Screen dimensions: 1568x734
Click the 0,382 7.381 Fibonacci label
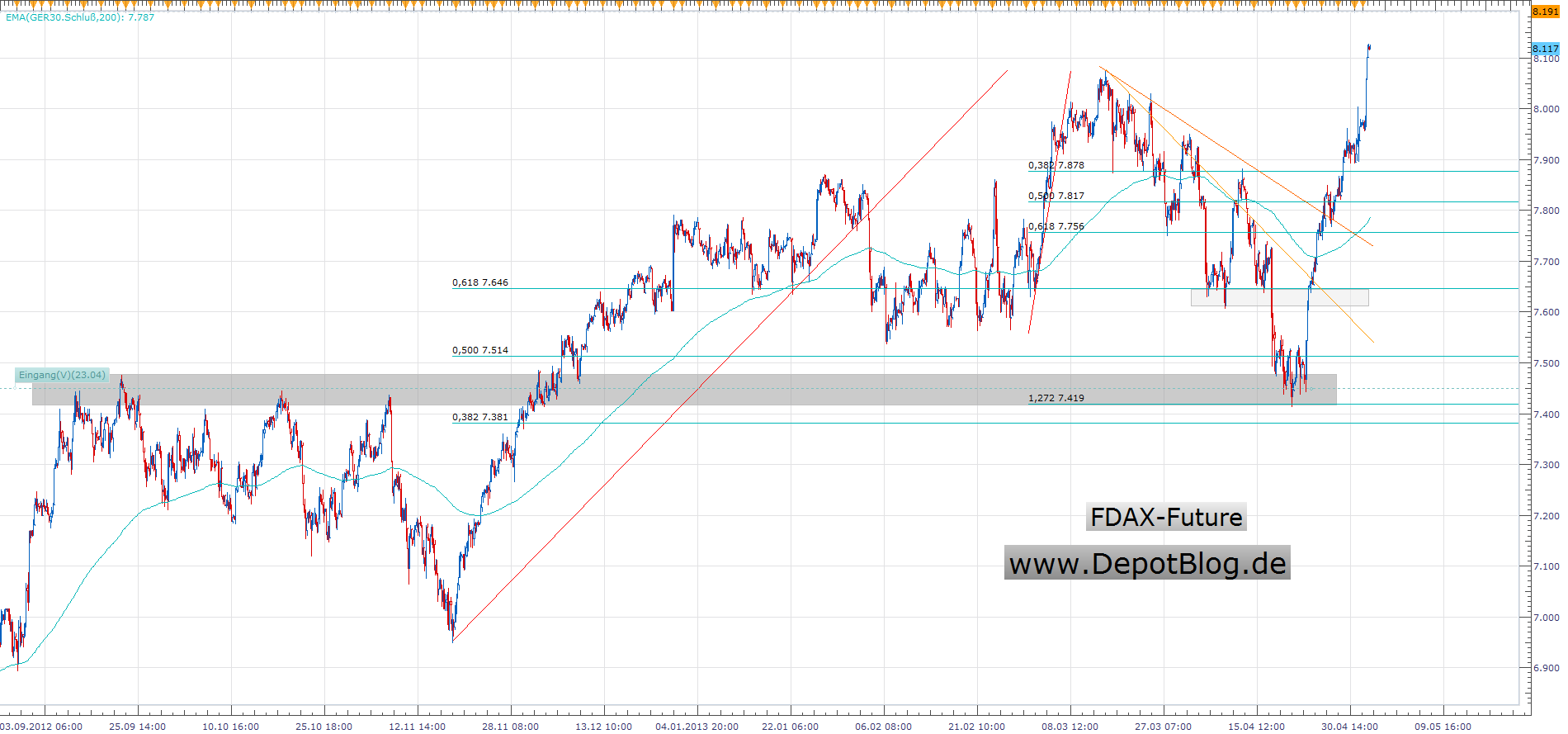(480, 417)
